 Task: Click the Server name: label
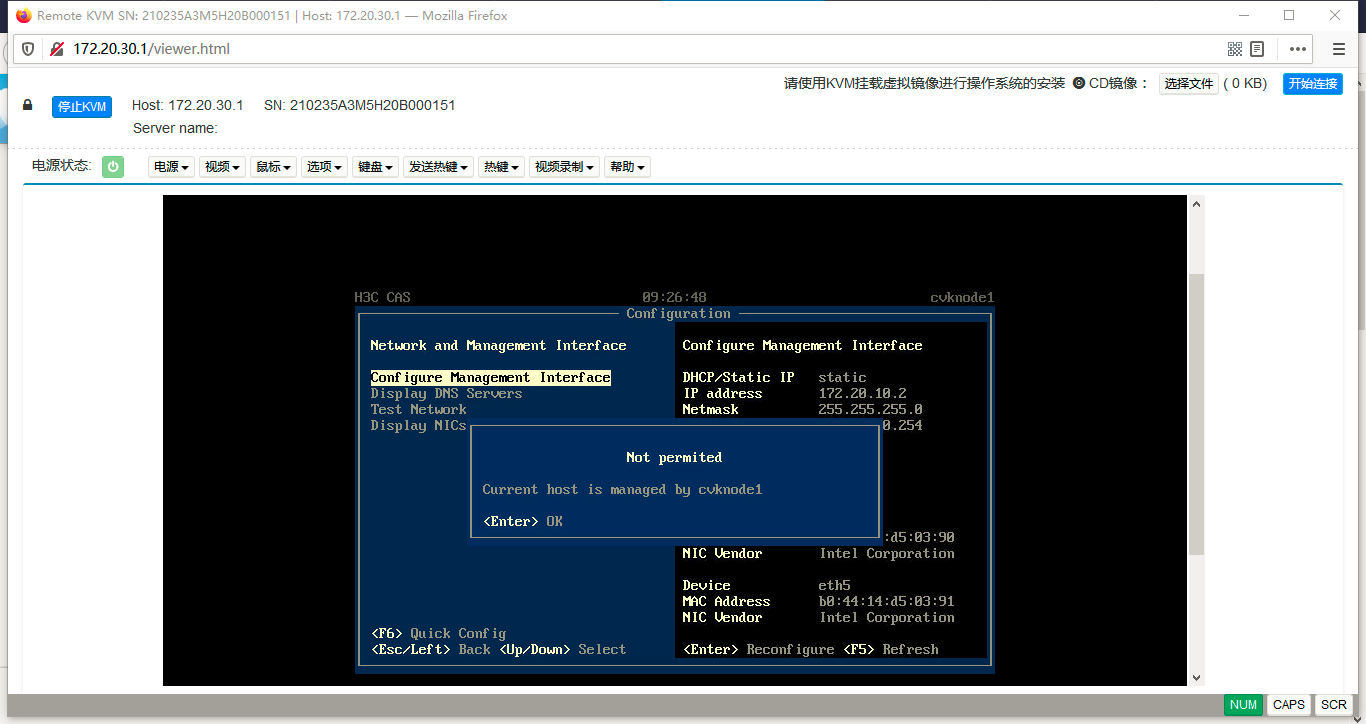175,128
